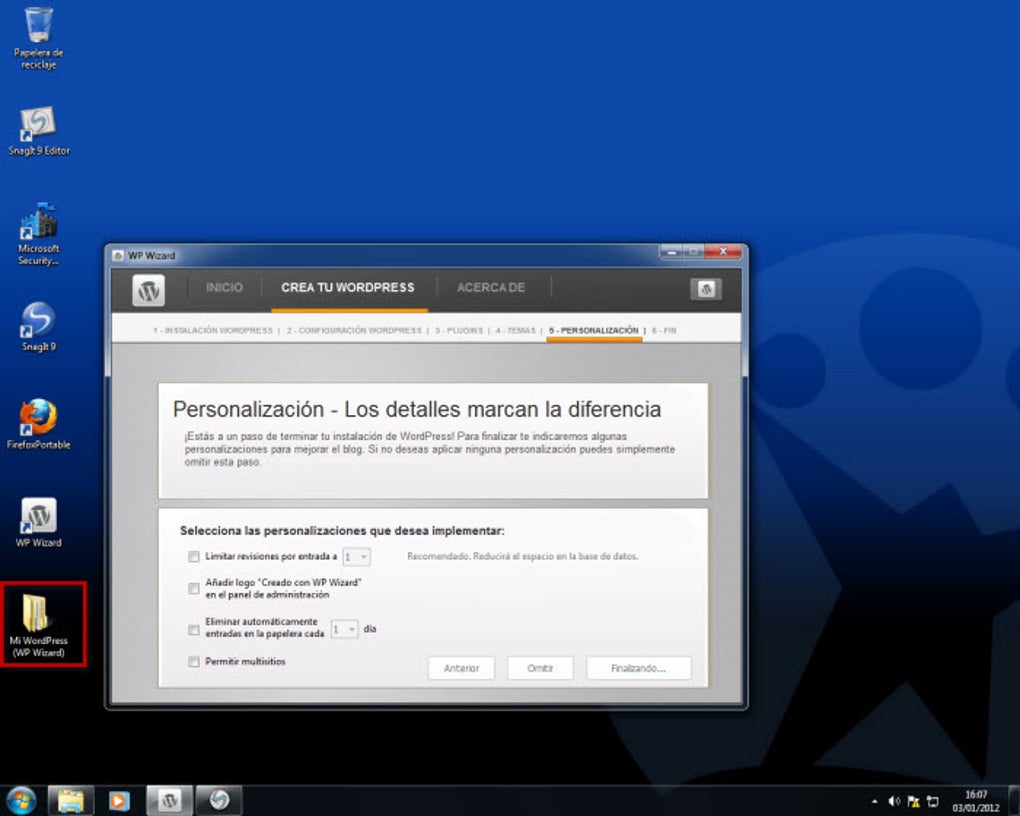Click the small WordPress icon at top right
Screen dimensions: 1020x816
706,288
